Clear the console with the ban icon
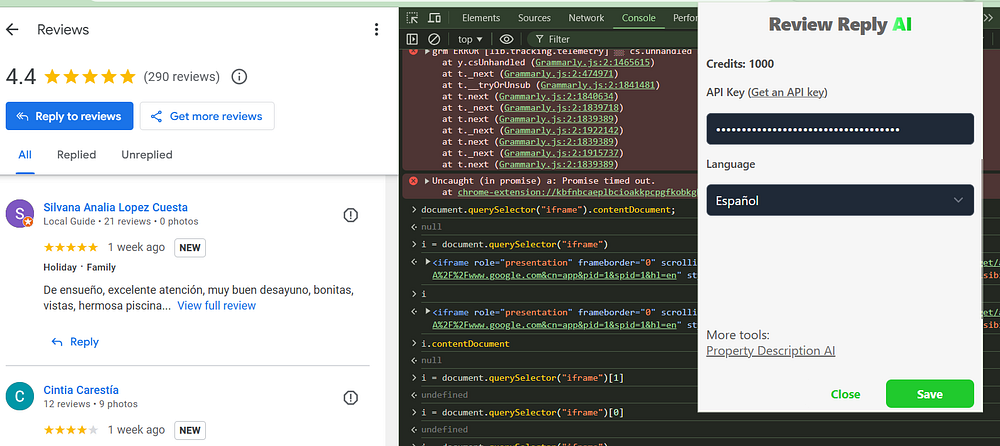 [435, 40]
